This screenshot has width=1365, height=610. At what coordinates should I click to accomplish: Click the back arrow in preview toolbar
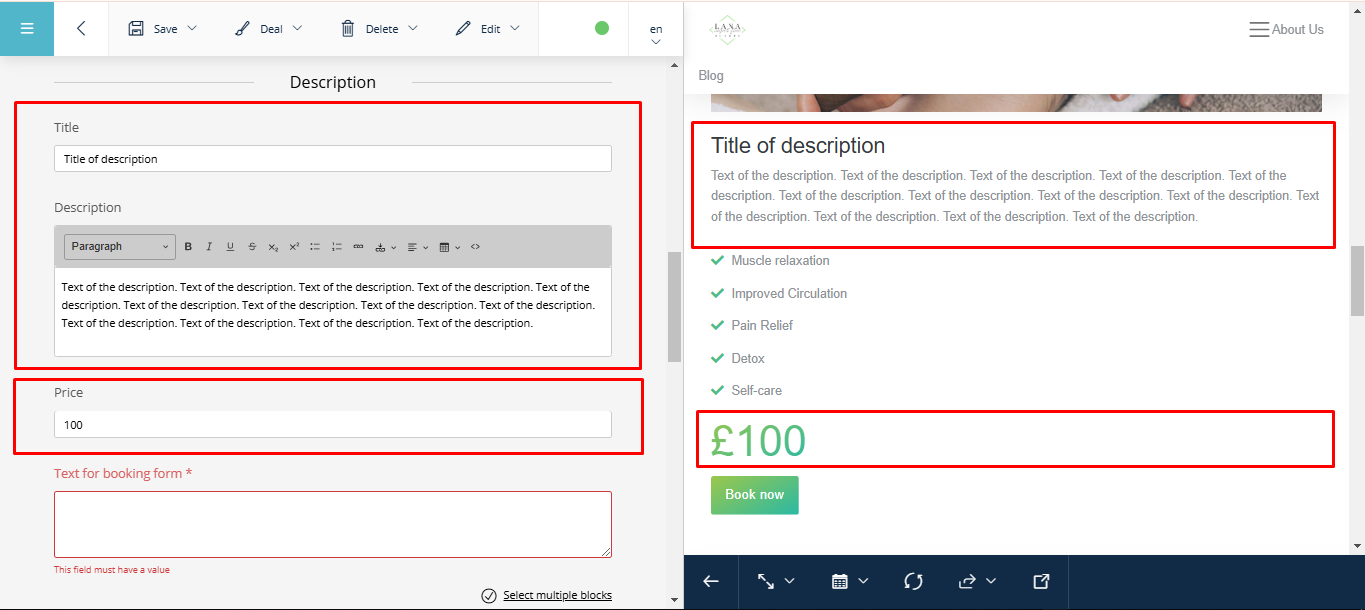coord(711,581)
